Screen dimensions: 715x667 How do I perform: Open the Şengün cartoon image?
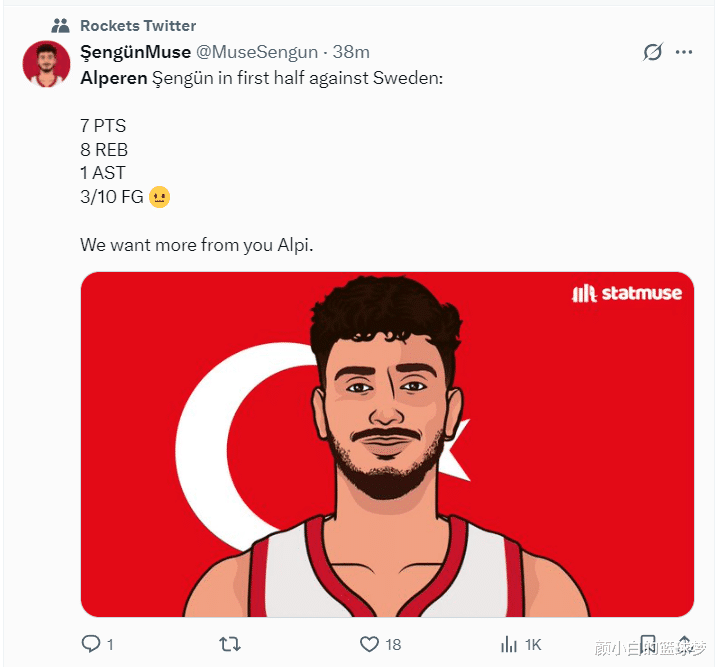coord(387,444)
